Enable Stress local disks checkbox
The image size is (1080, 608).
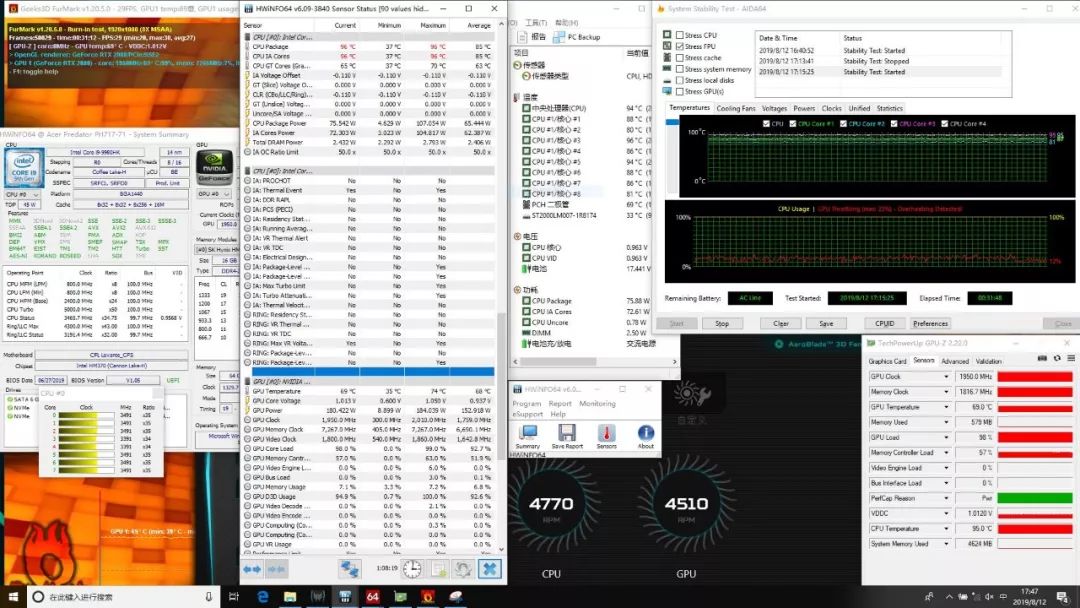[680, 80]
